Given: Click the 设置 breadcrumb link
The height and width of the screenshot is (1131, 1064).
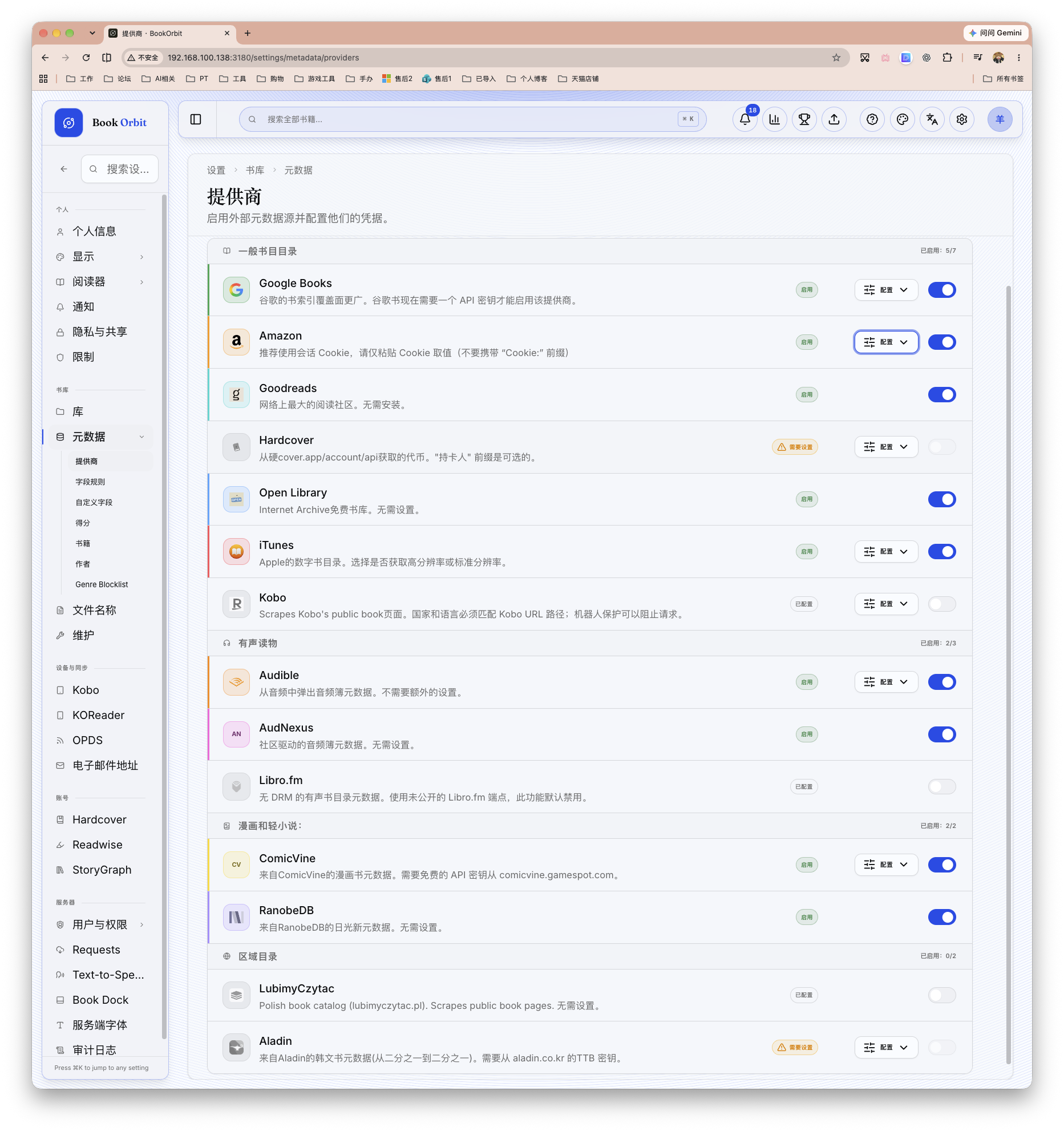Looking at the screenshot, I should coord(216,170).
